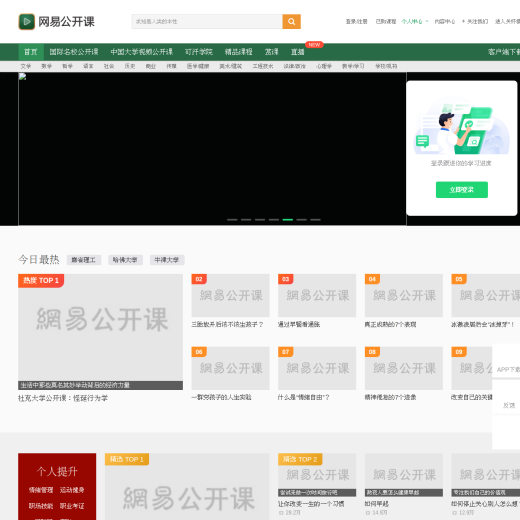The width and height of the screenshot is (520, 520).
Task: Open 职场技能 in the 个人提升 panel
Action: pos(41,506)
